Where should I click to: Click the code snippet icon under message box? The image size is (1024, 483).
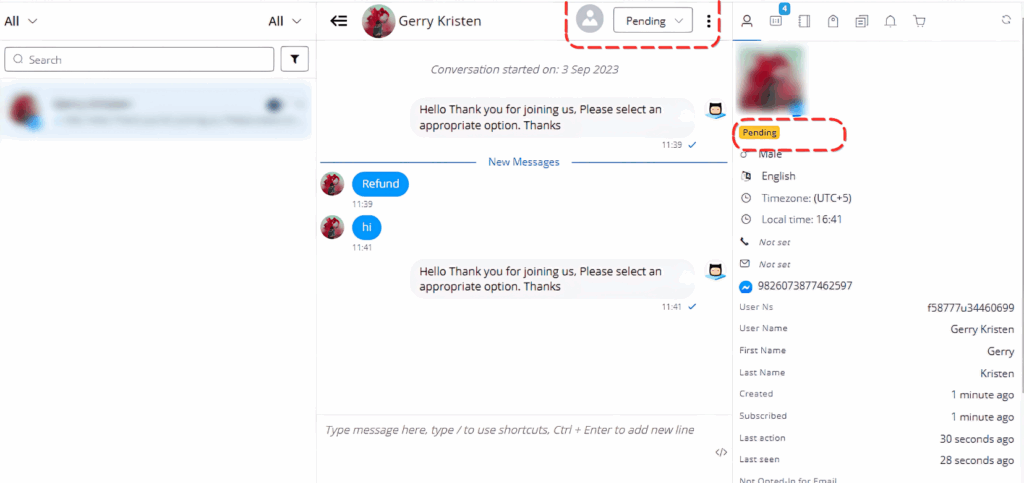(x=720, y=453)
